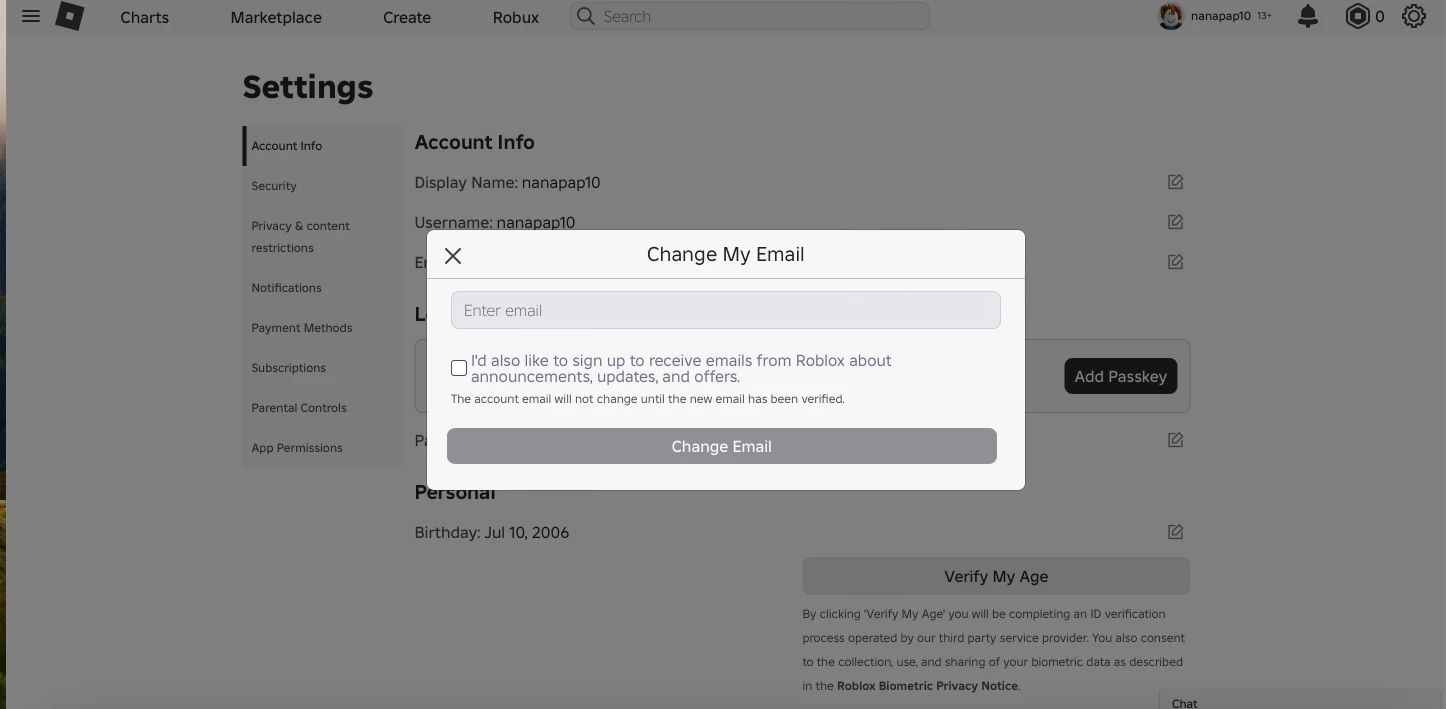Open the Roblox Biometric Privacy Notice link
The height and width of the screenshot is (709, 1446).
(927, 686)
